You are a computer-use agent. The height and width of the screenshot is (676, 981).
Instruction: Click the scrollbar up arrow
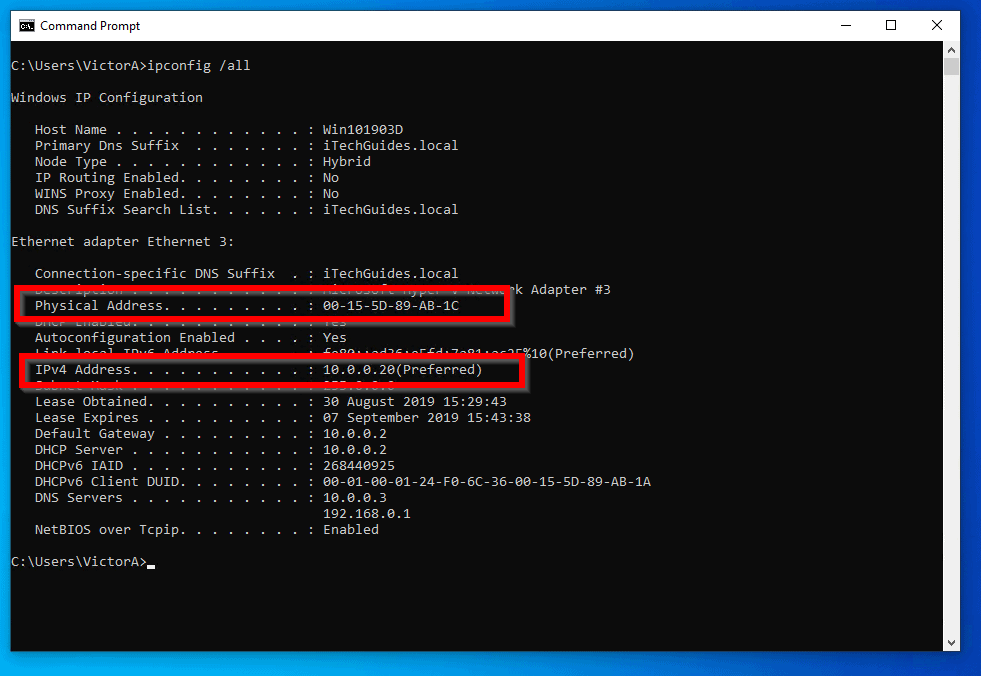pyautogui.click(x=953, y=50)
